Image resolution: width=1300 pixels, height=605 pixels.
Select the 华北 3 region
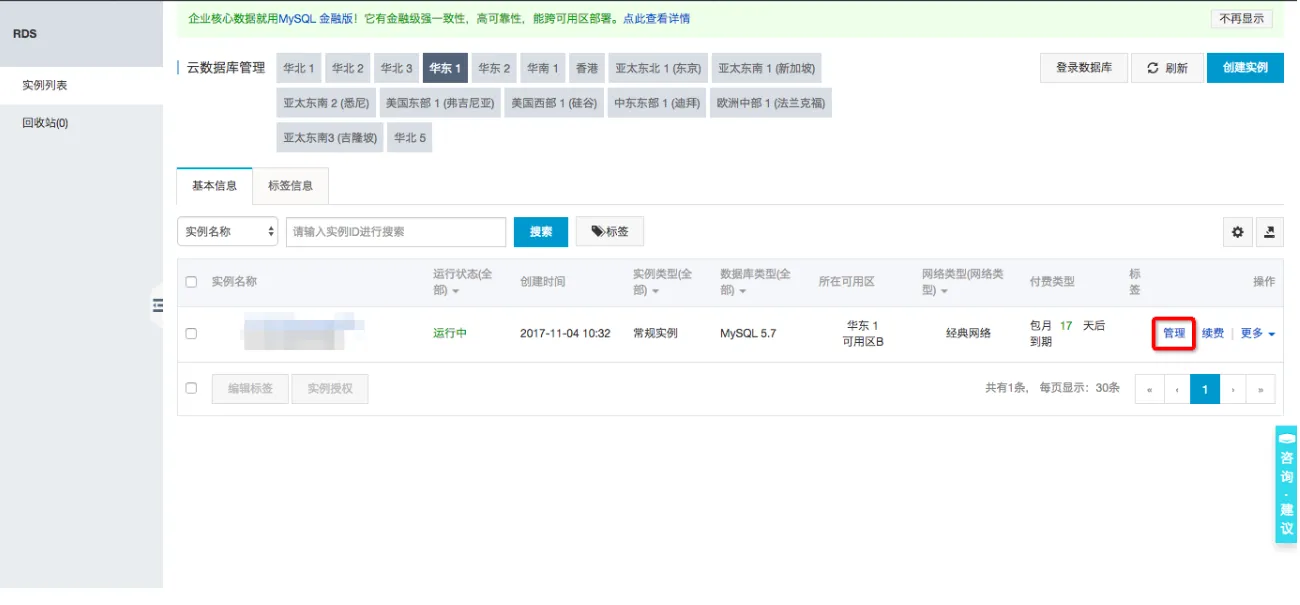pyautogui.click(x=397, y=68)
